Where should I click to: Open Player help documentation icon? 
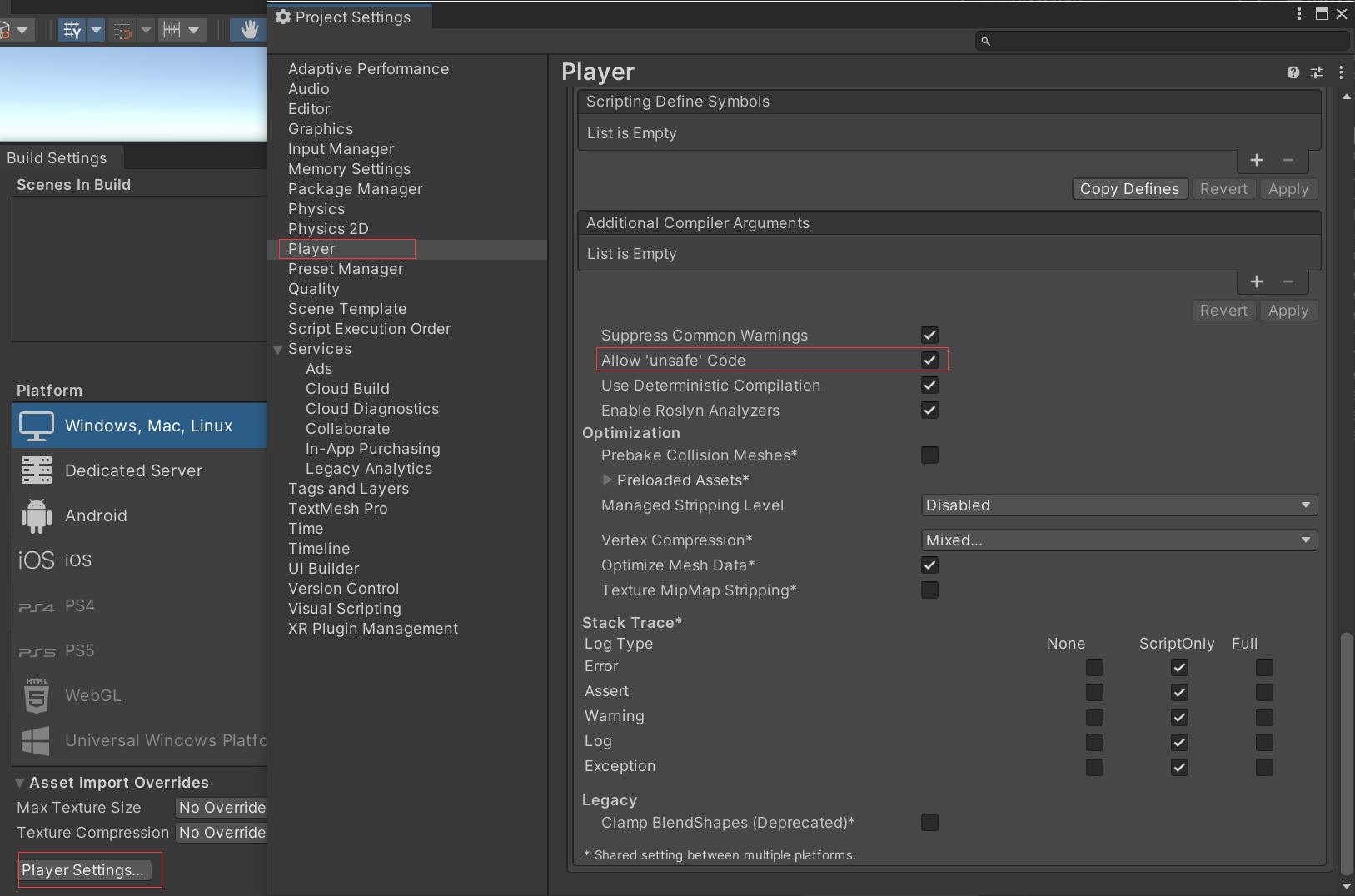click(1293, 72)
